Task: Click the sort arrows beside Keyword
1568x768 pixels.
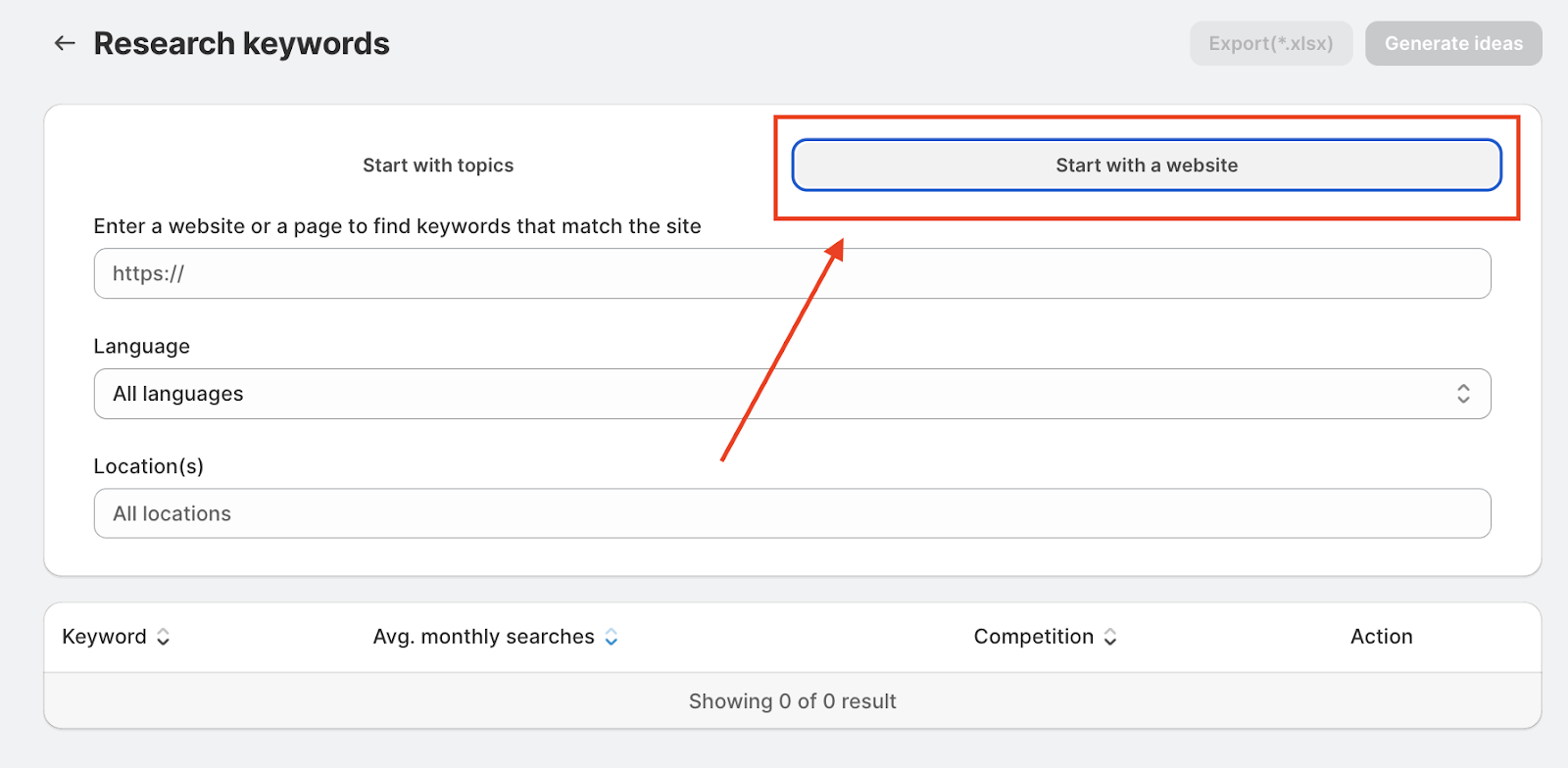Action: pos(164,637)
